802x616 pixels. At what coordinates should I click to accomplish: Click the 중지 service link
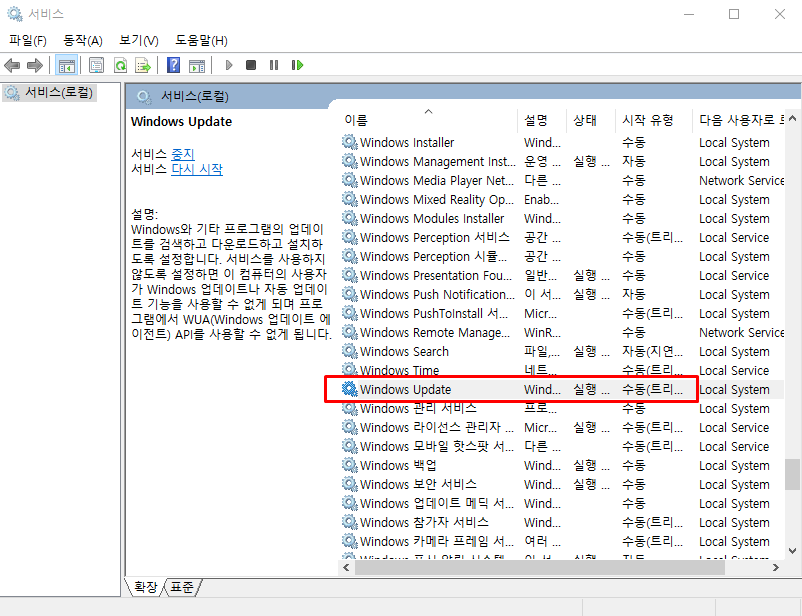183,154
